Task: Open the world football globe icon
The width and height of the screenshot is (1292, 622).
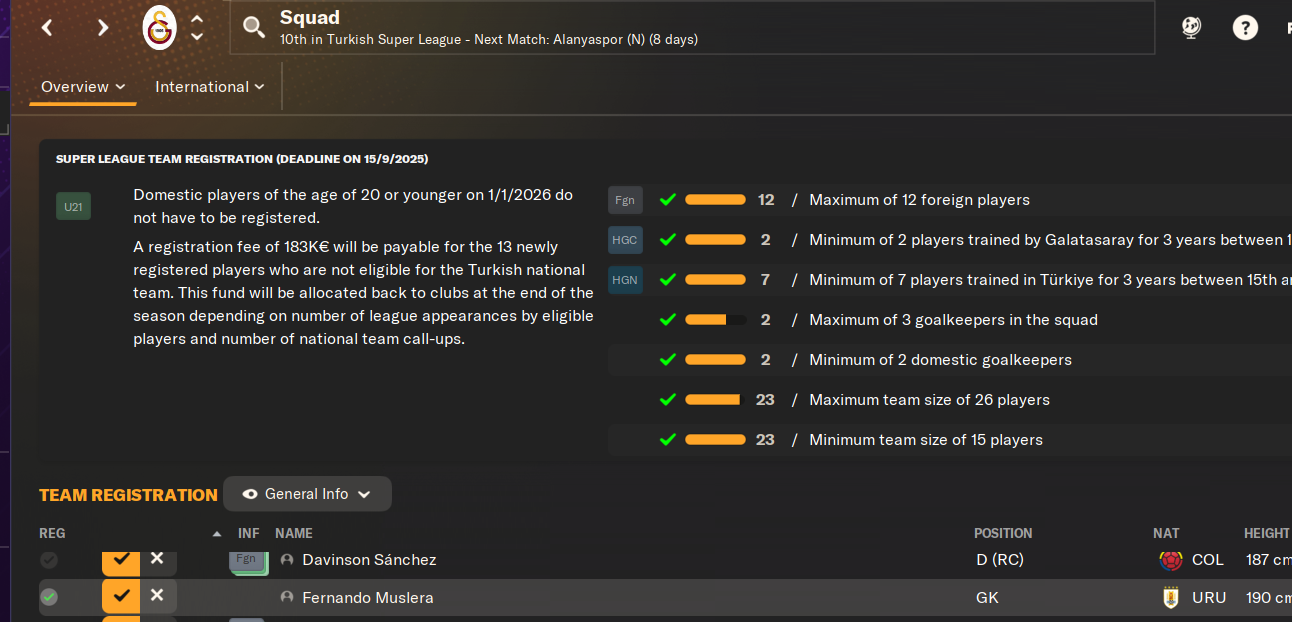Action: (x=1191, y=27)
